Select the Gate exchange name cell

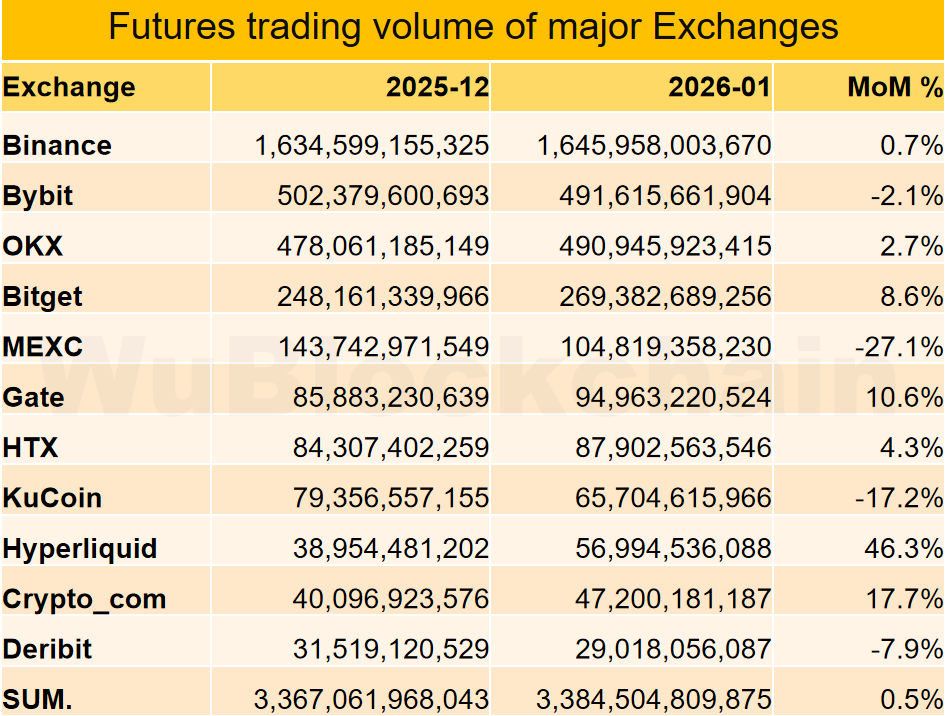(x=34, y=397)
